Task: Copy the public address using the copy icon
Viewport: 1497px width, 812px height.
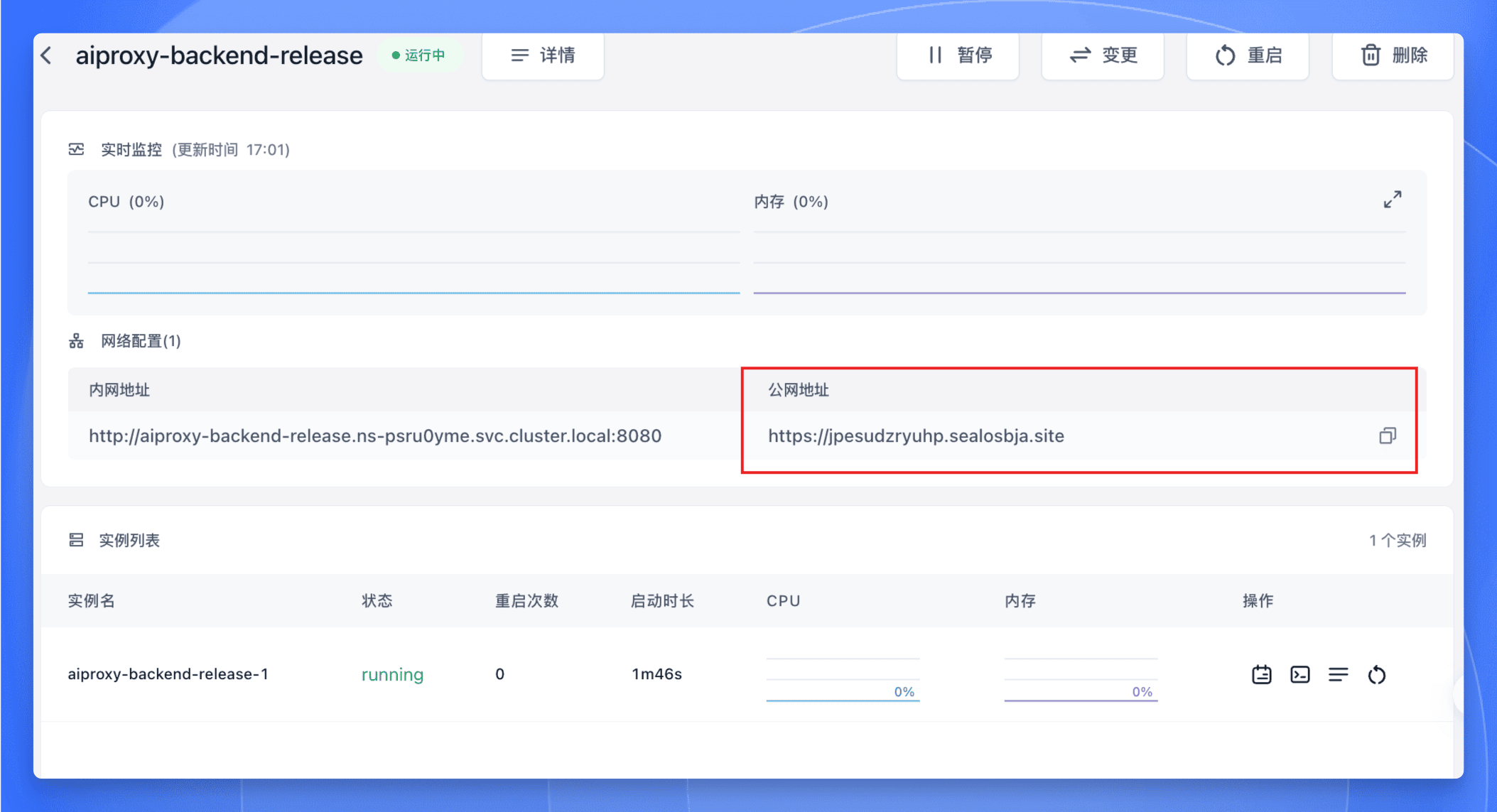Action: coord(1388,435)
